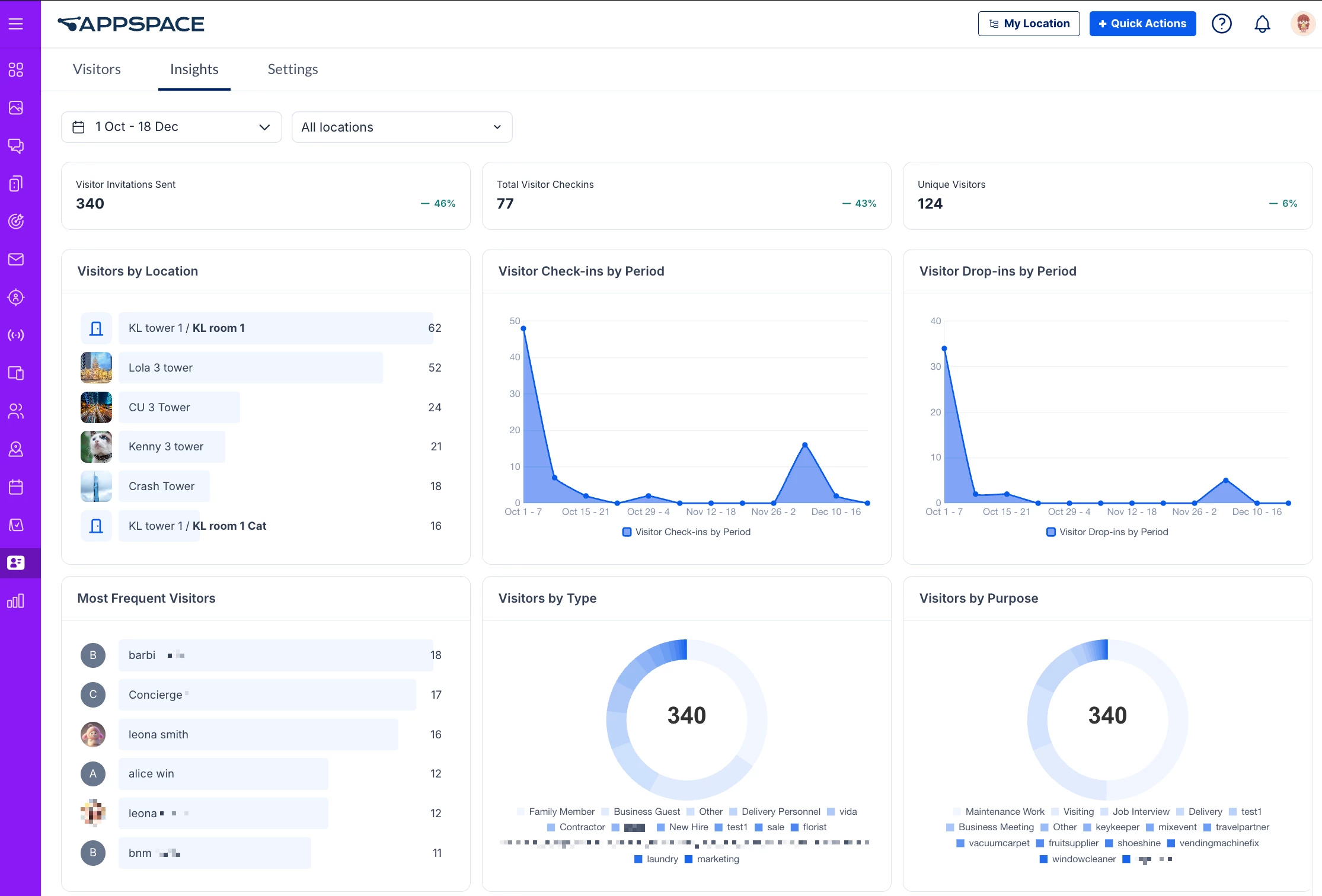The width and height of the screenshot is (1322, 896).
Task: Open the help question mark icon
Action: pyautogui.click(x=1221, y=24)
